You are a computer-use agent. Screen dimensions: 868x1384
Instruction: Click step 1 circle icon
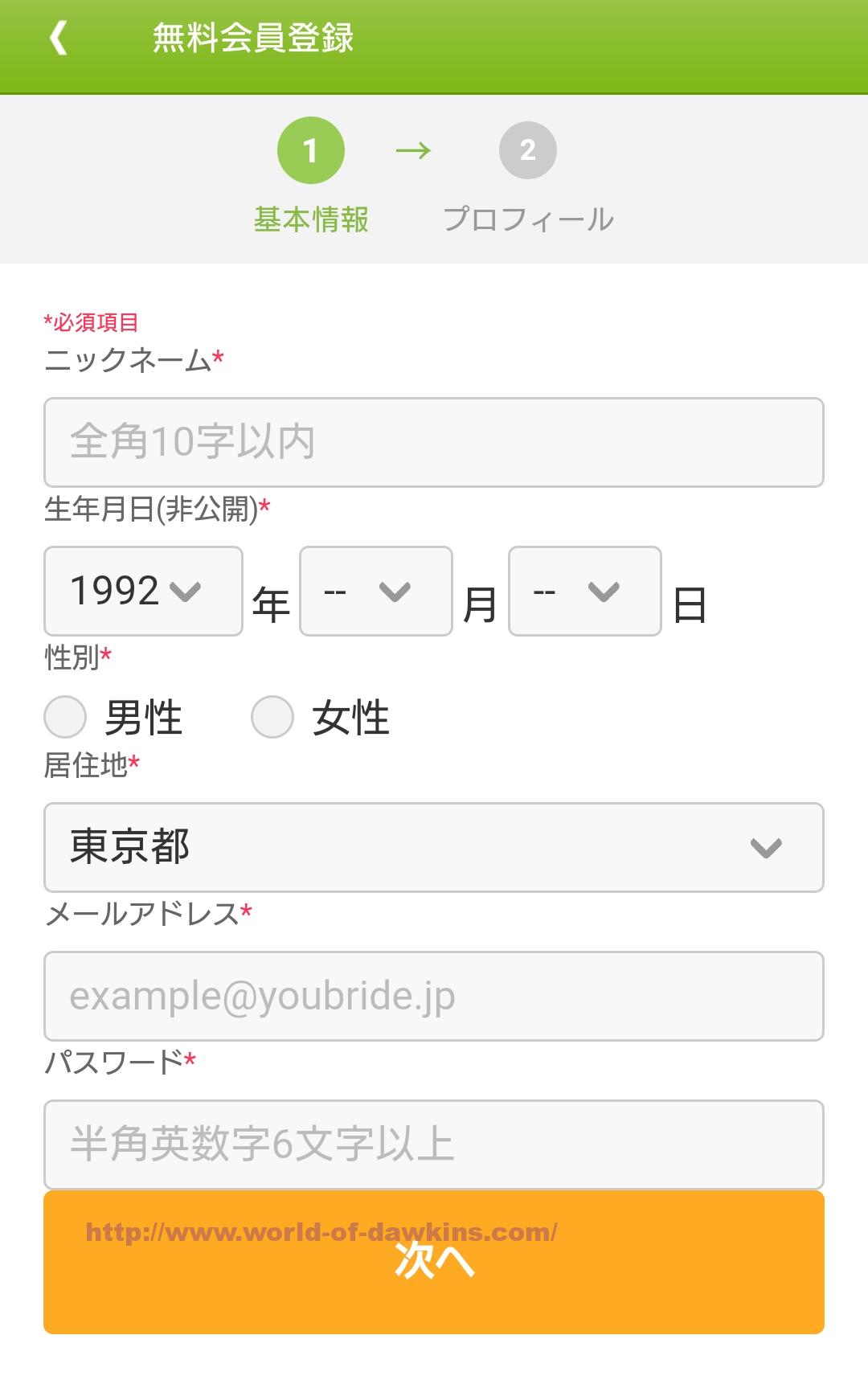click(x=311, y=150)
